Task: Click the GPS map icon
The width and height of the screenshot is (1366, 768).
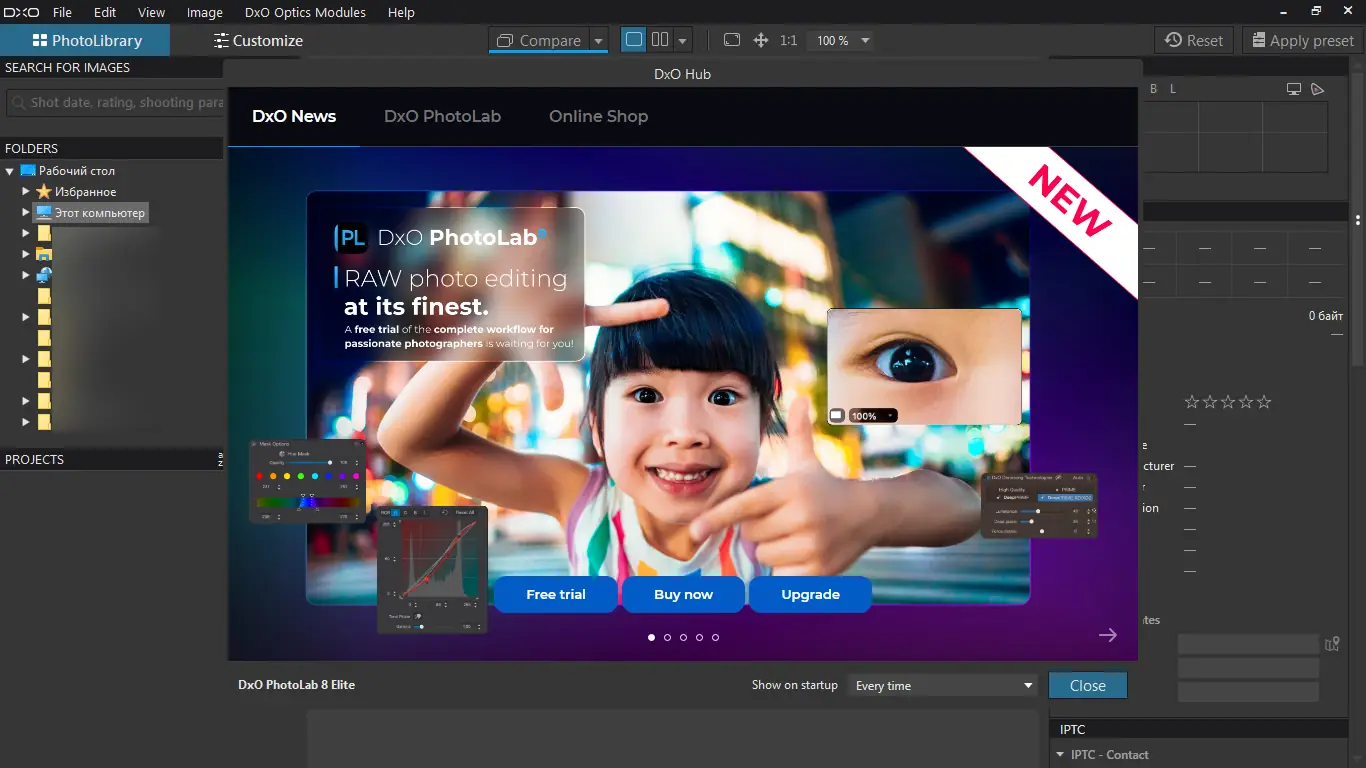Action: pos(1331,644)
